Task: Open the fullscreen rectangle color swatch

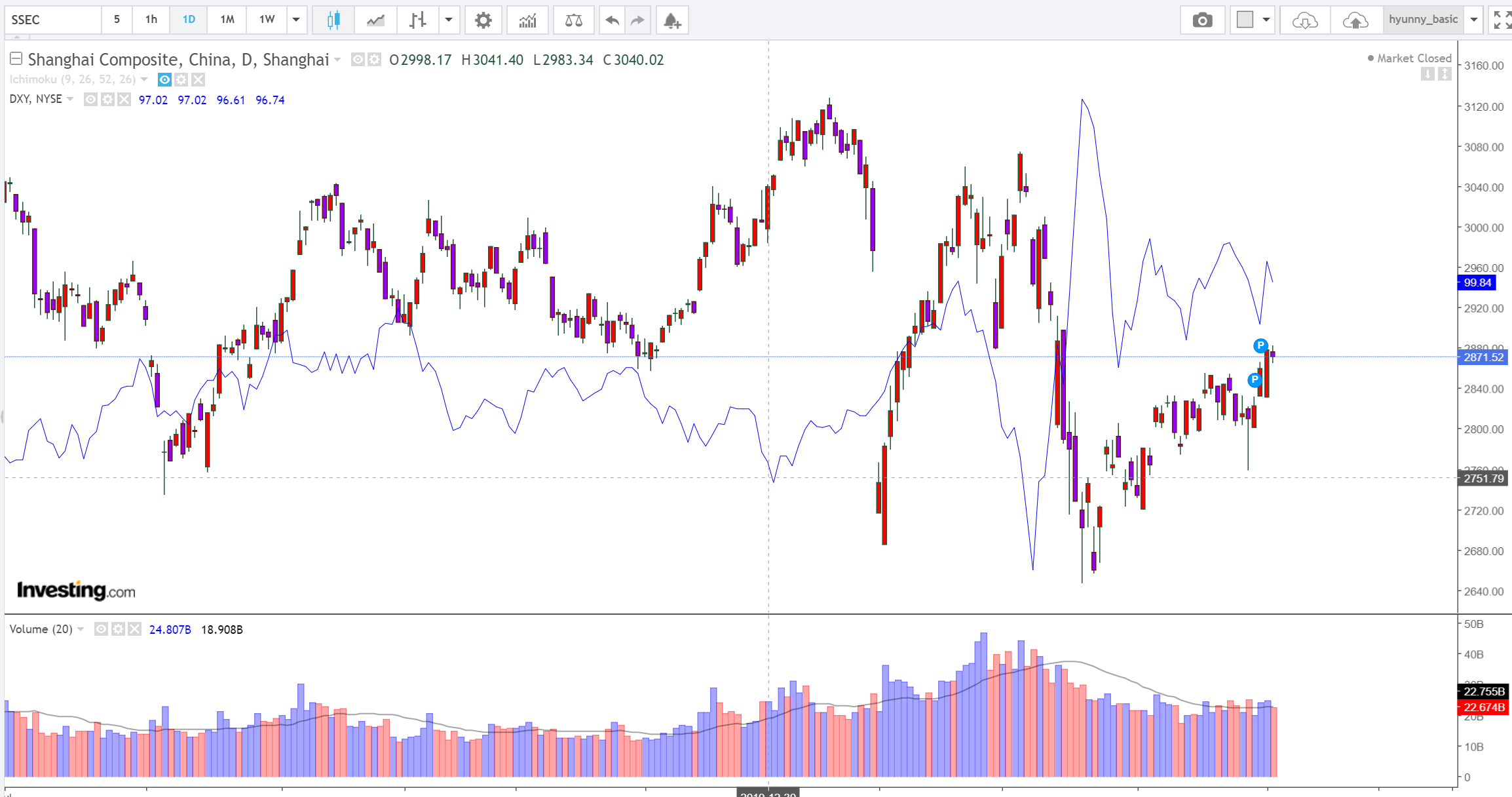Action: coord(1245,20)
